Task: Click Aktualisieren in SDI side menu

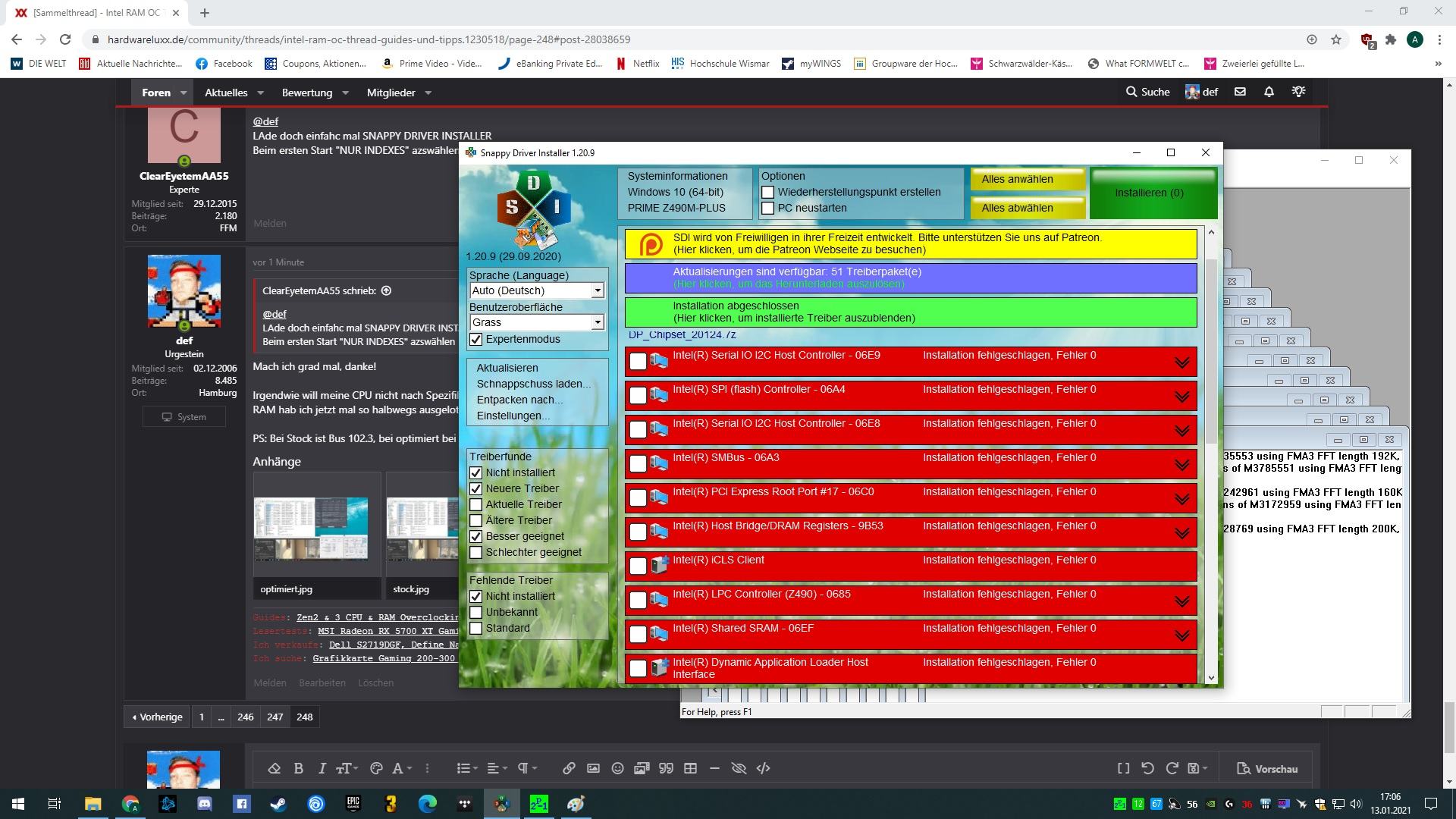Action: pyautogui.click(x=507, y=368)
